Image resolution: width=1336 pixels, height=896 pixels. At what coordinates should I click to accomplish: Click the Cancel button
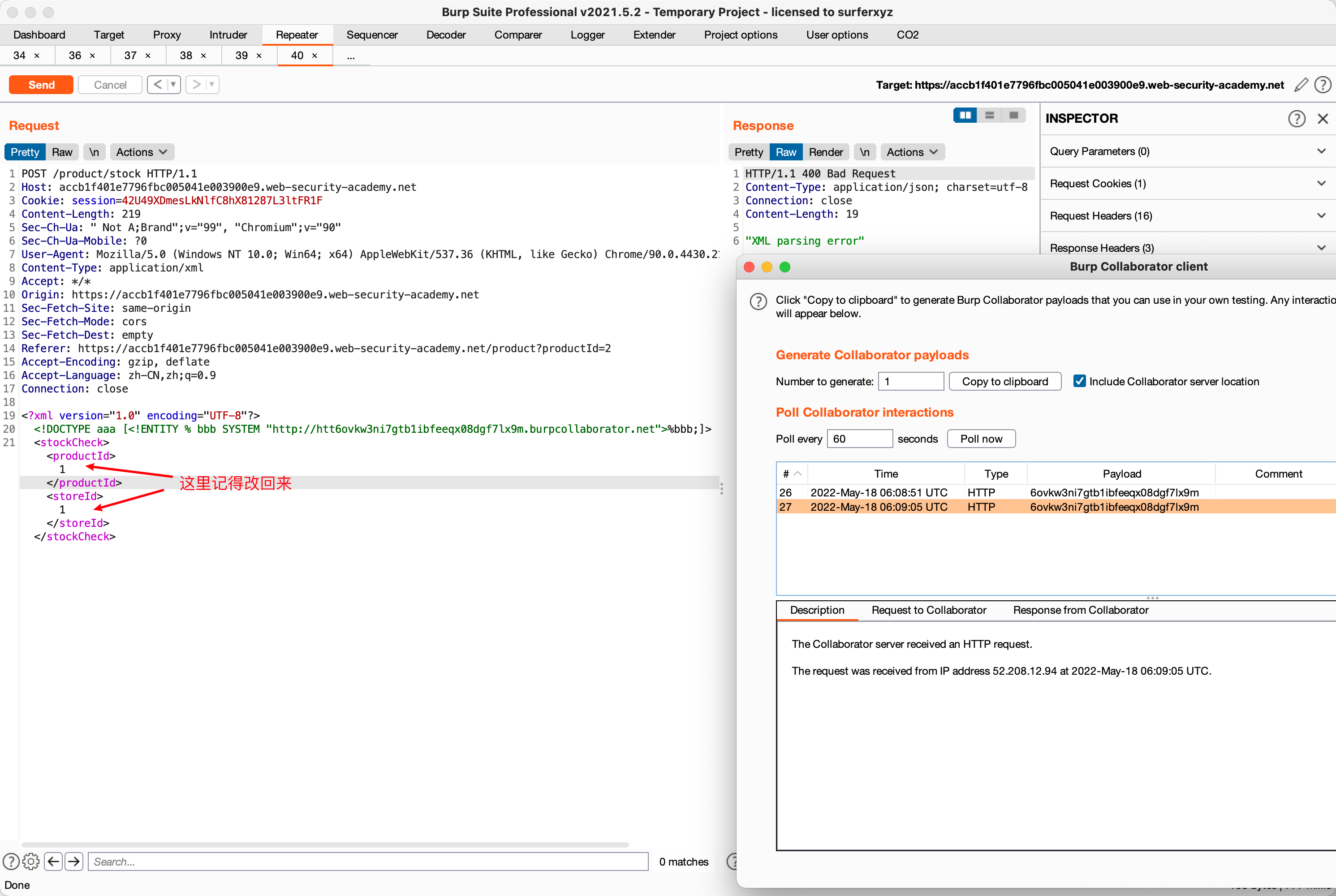[110, 85]
